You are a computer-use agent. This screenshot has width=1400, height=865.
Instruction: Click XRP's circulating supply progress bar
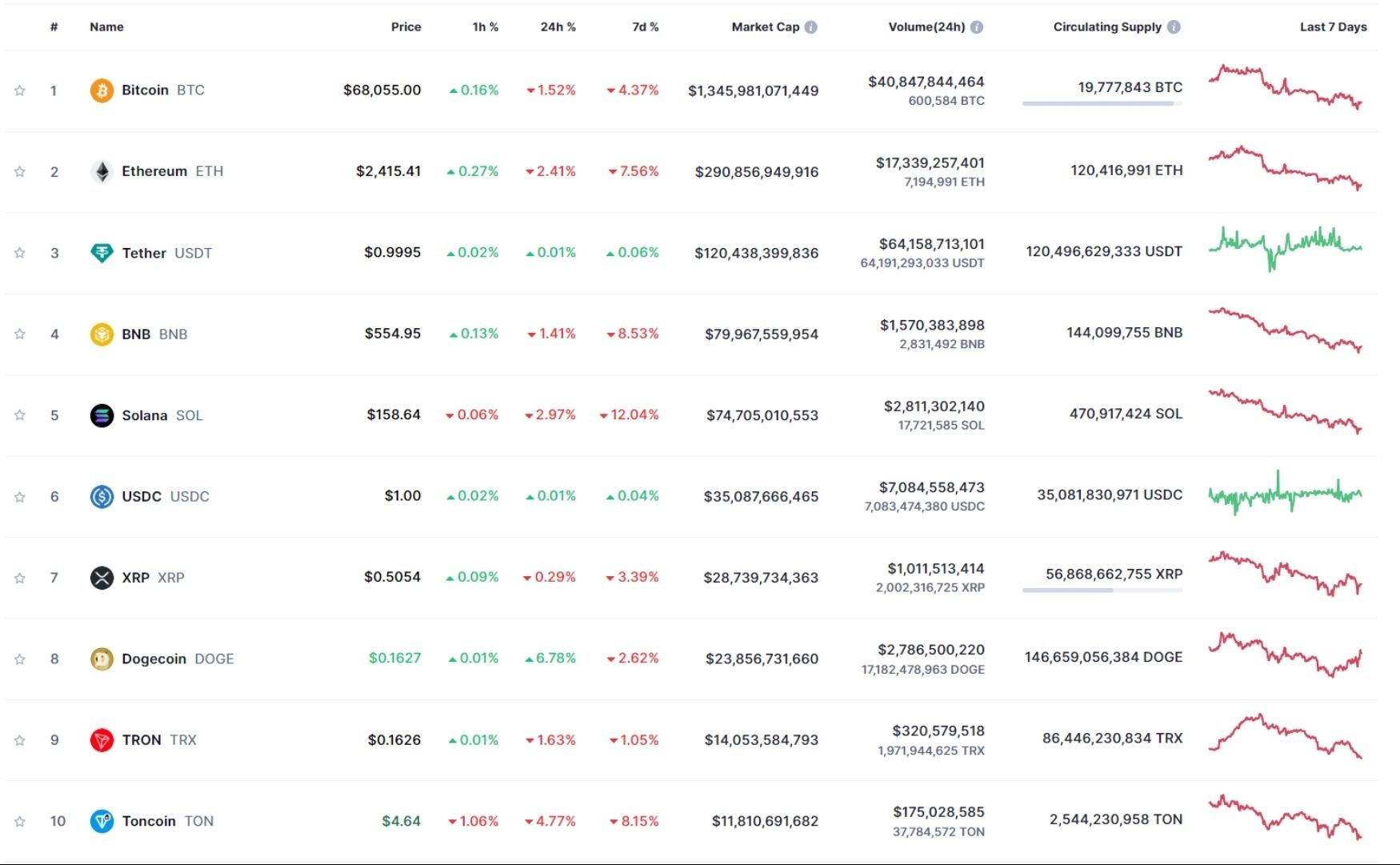point(1102,591)
